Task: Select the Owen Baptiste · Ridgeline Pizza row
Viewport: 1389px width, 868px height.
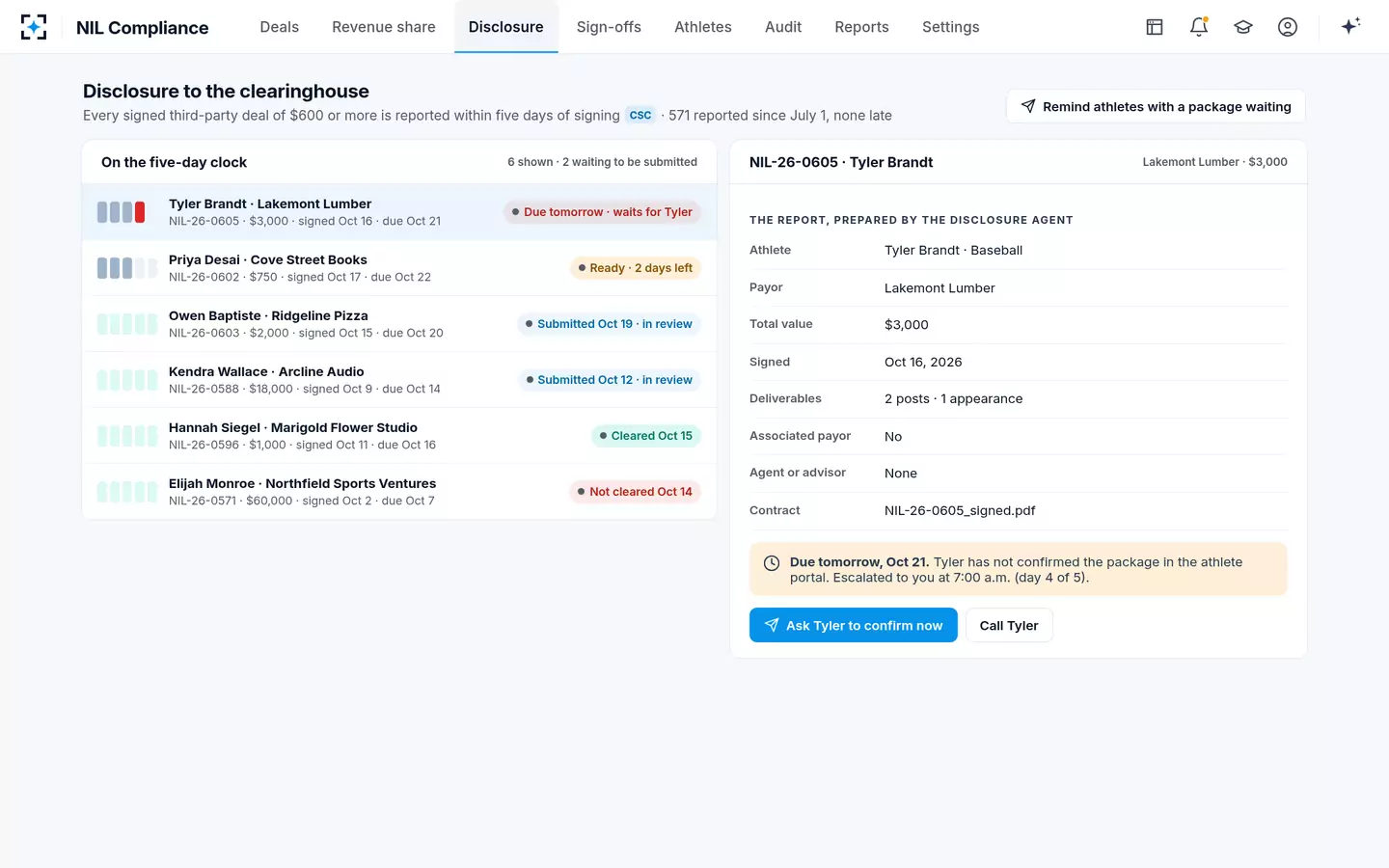Action: pyautogui.click(x=399, y=324)
